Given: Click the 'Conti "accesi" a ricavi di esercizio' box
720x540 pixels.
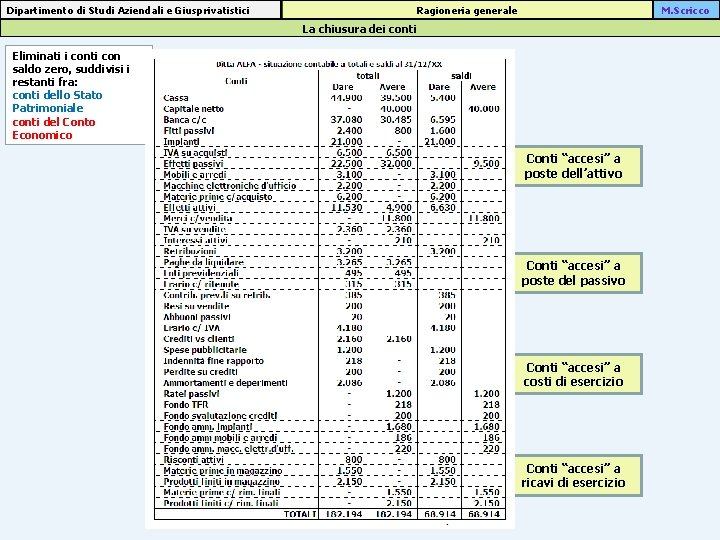Looking at the screenshot, I should [578, 475].
